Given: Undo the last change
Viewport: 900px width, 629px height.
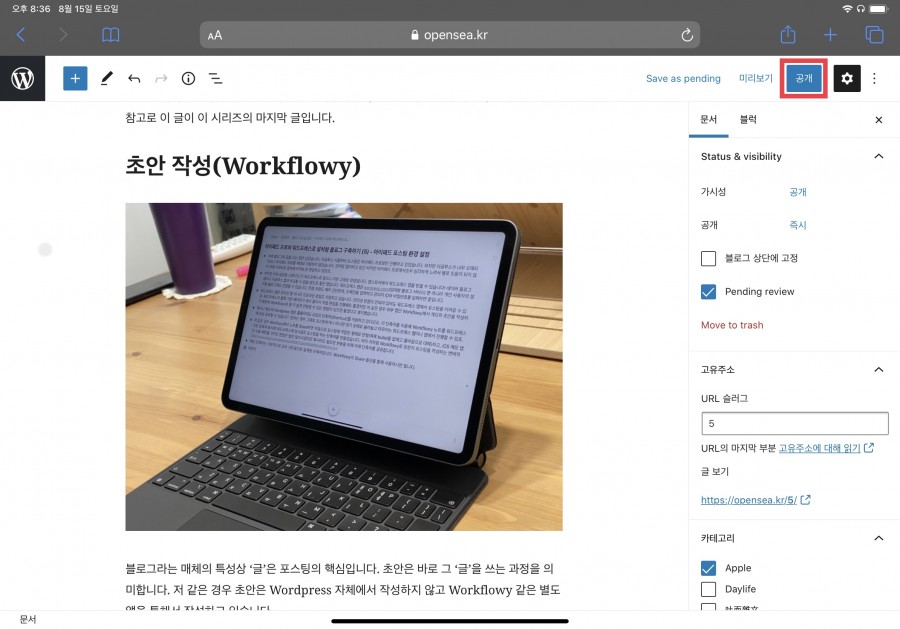Looking at the screenshot, I should tap(134, 79).
